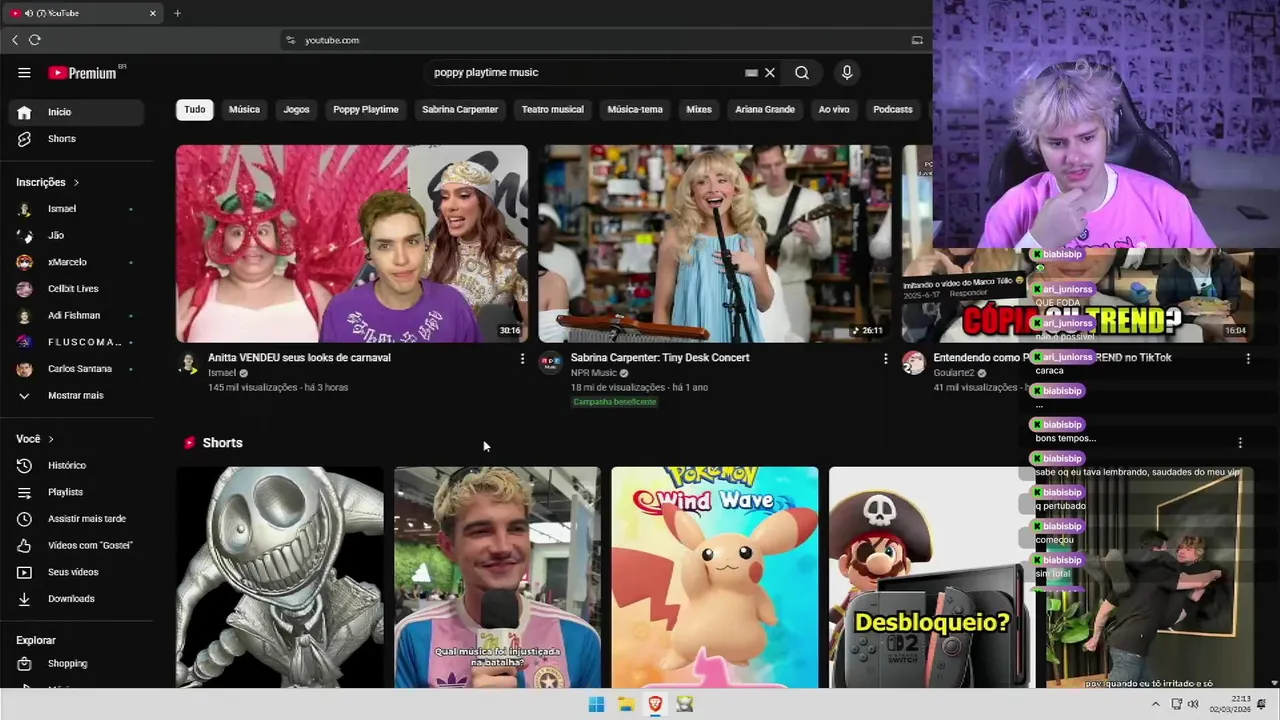Open Shorts in the sidebar
Screen dimensions: 1280x720
[x=76, y=139]
